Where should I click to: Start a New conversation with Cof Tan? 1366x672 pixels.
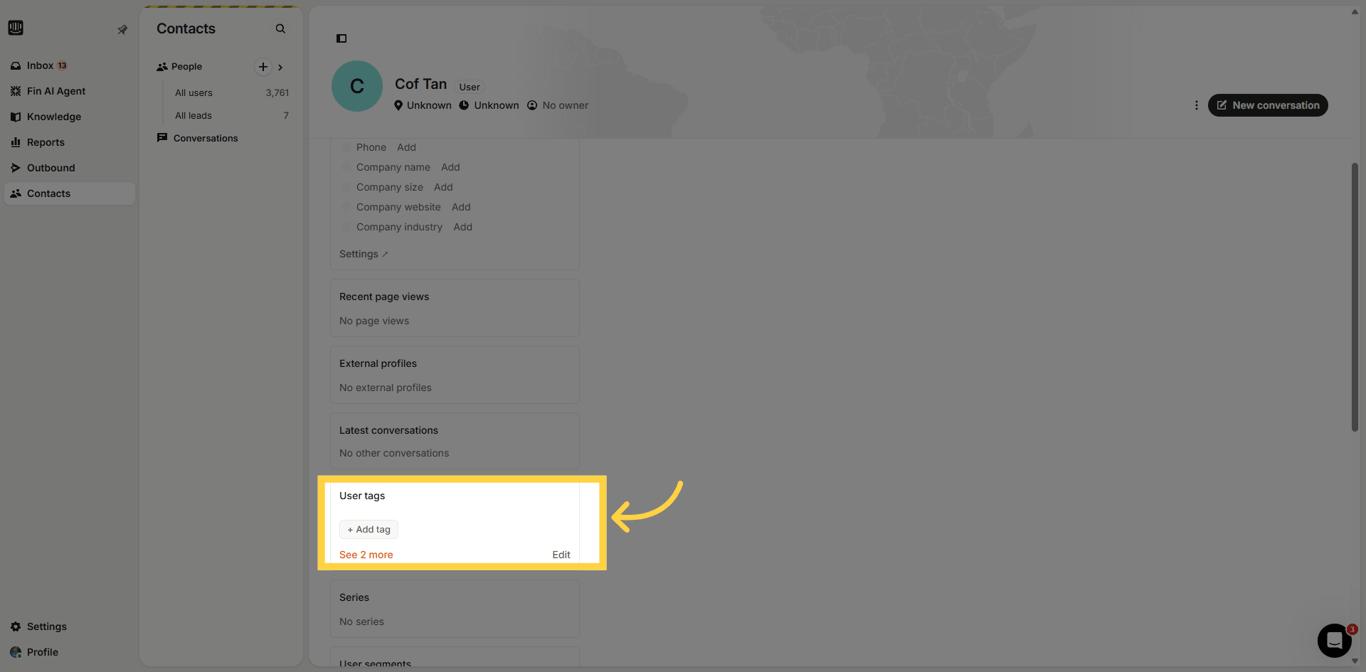click(1268, 104)
